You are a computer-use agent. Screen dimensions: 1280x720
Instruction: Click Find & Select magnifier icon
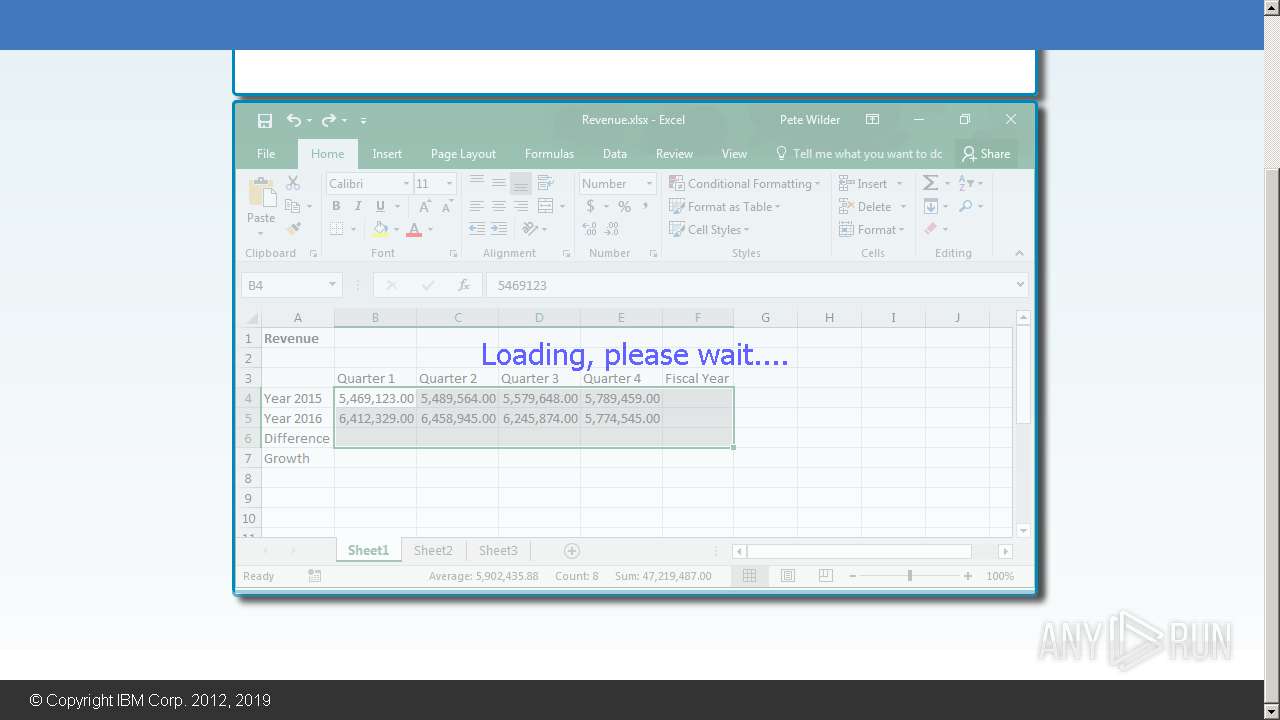point(965,206)
